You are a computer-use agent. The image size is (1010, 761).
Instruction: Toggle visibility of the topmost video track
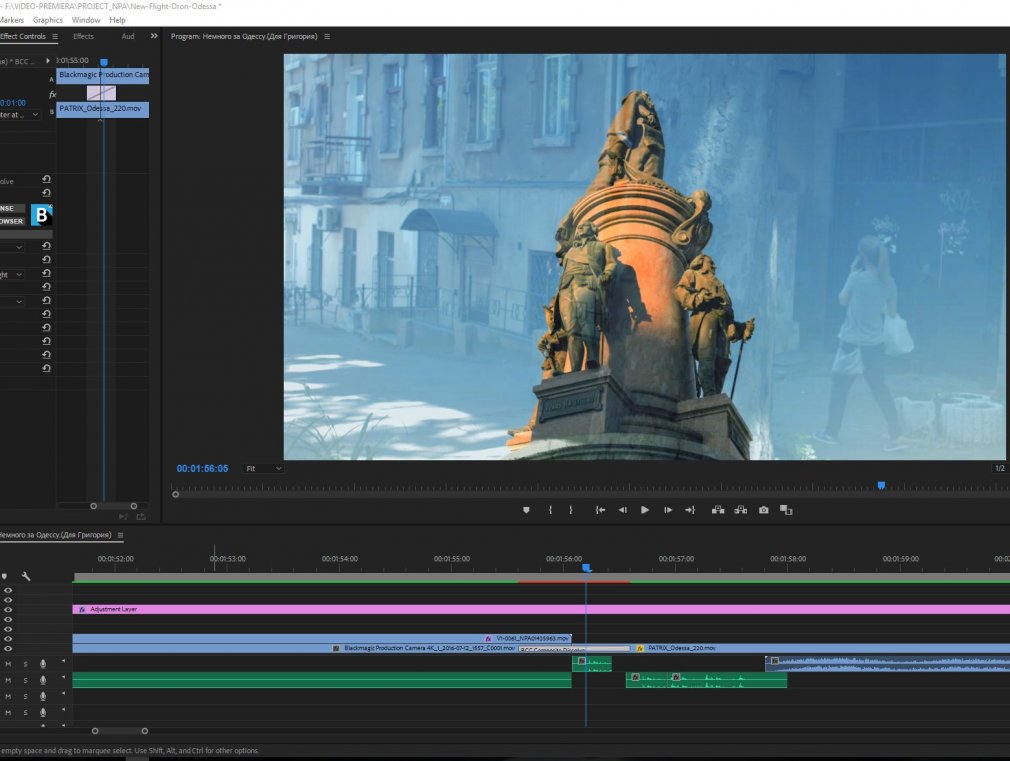tap(8, 590)
